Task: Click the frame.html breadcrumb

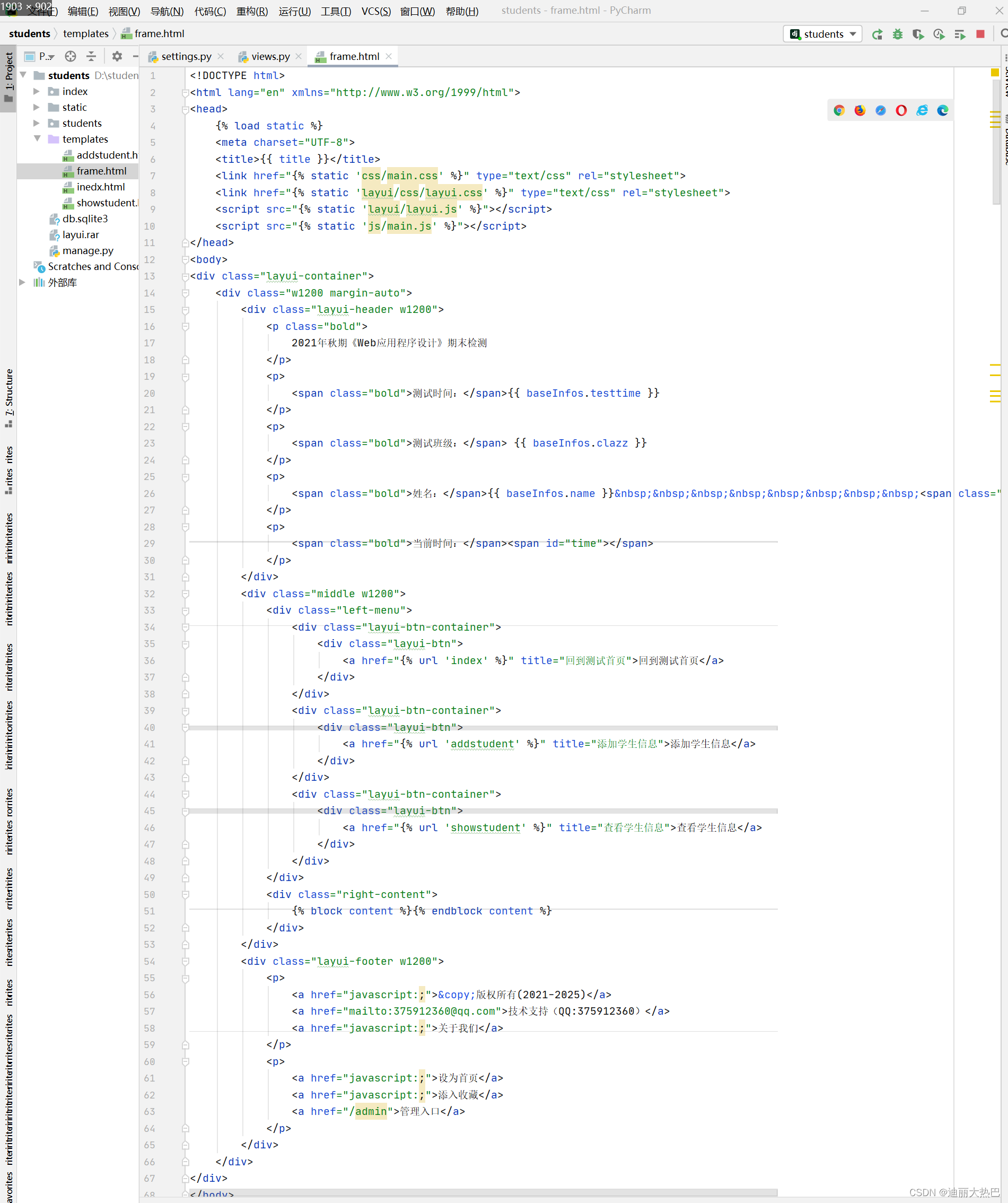Action: coord(152,34)
